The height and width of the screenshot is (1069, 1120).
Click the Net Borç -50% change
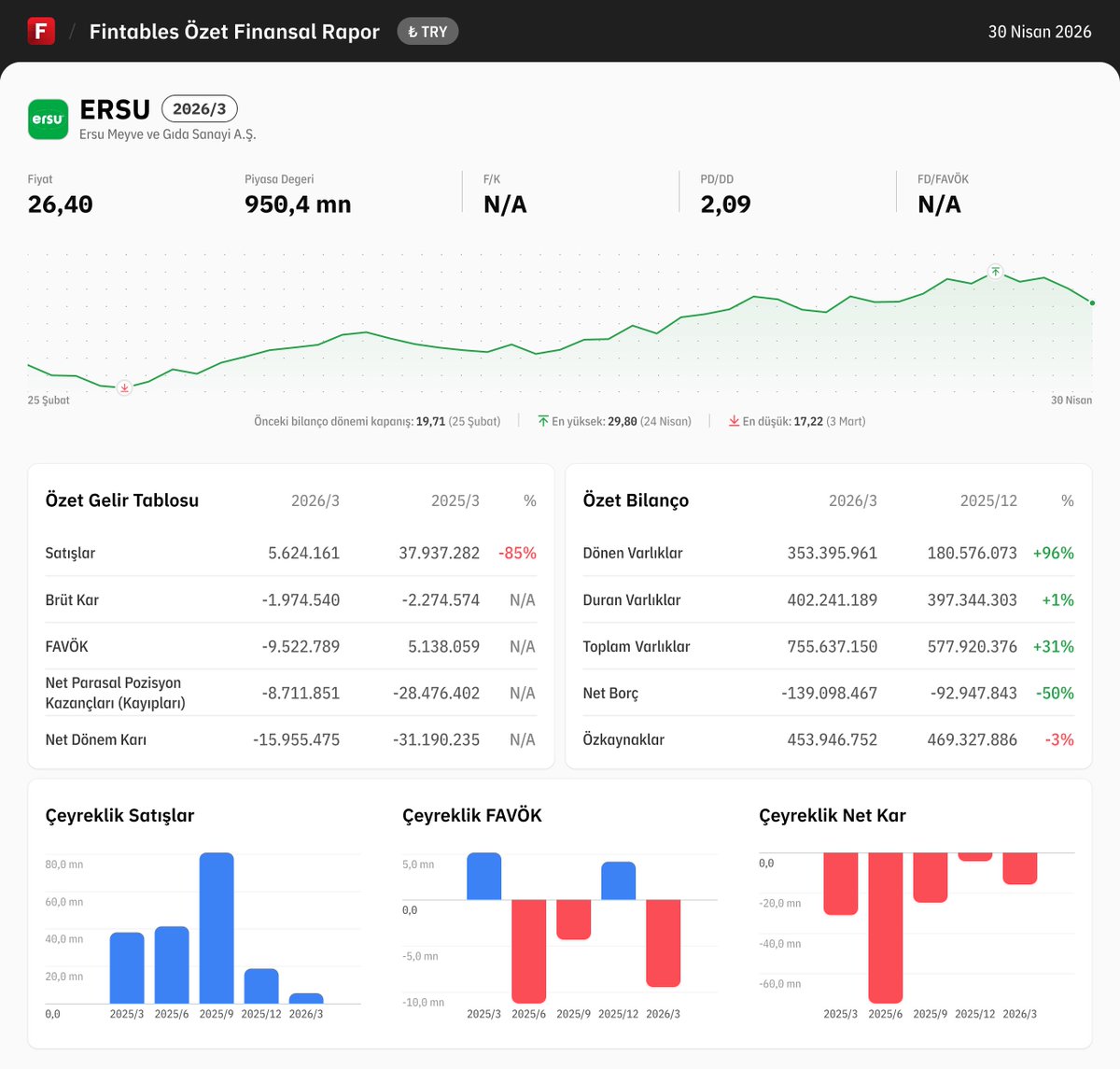click(x=1055, y=693)
